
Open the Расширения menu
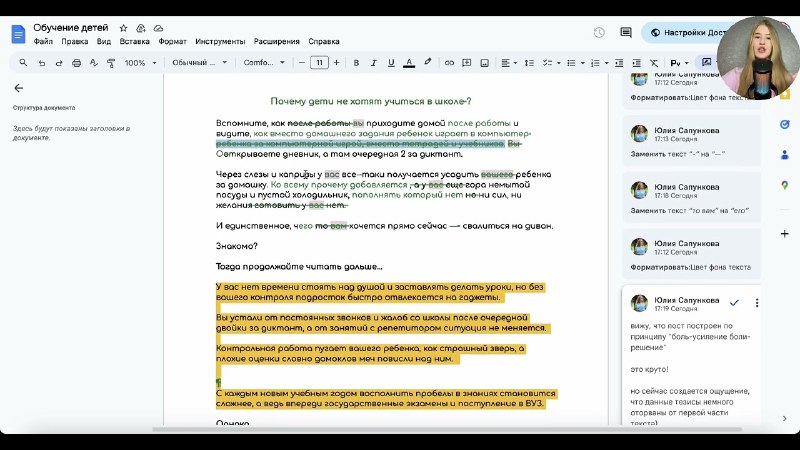[x=277, y=41]
